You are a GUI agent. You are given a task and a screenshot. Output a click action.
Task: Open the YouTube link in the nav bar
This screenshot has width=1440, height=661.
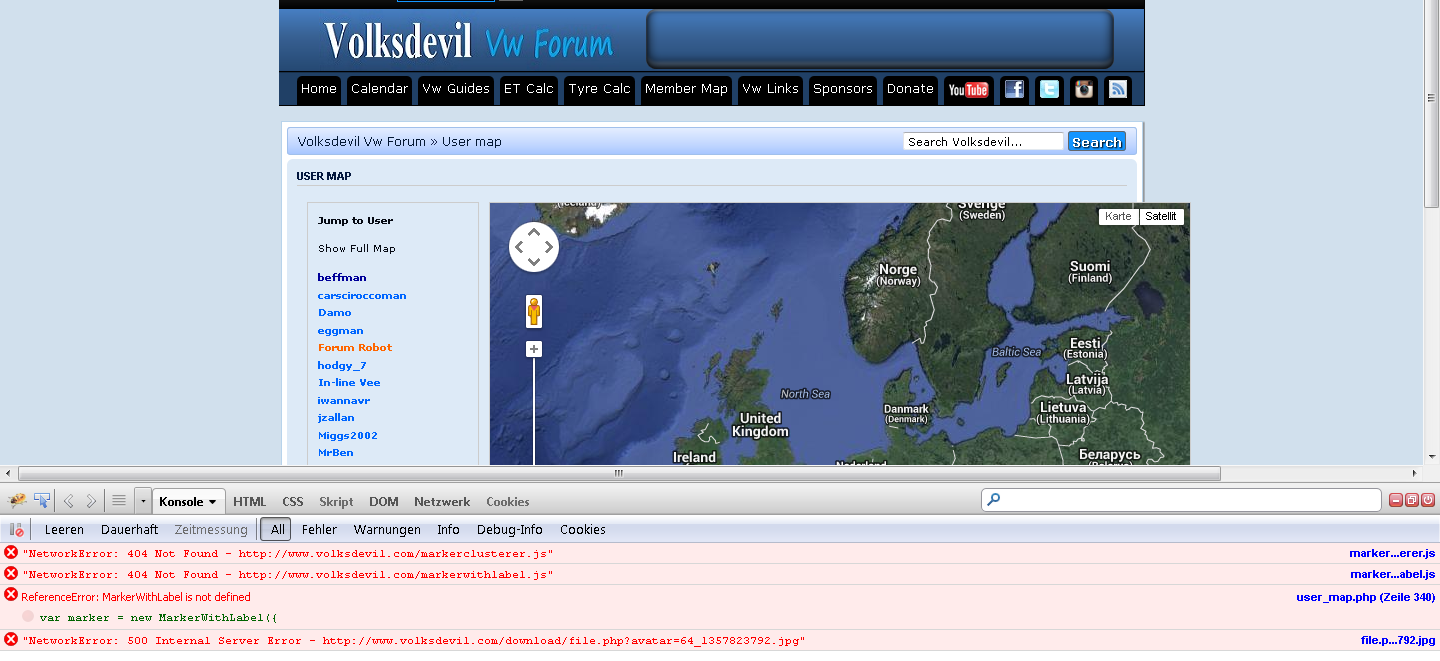tap(967, 90)
